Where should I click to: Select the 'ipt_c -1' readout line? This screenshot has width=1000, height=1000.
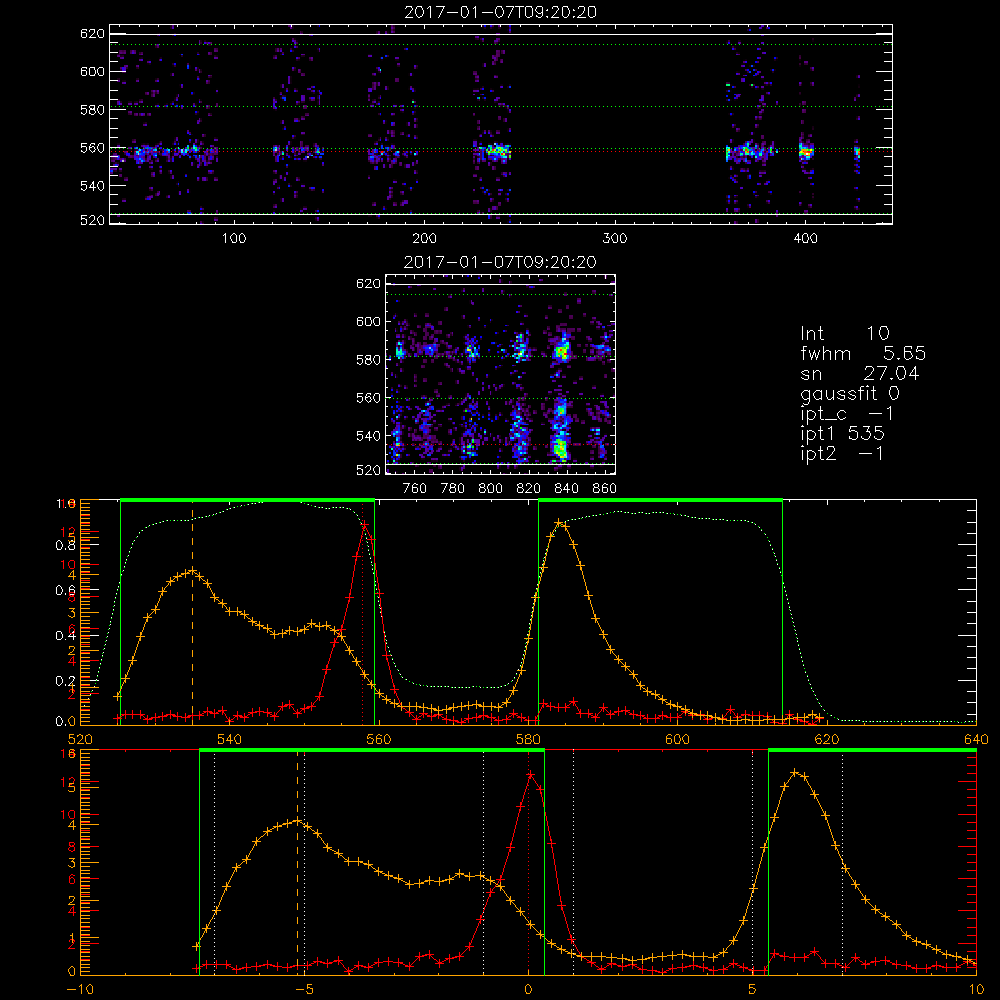pos(847,415)
